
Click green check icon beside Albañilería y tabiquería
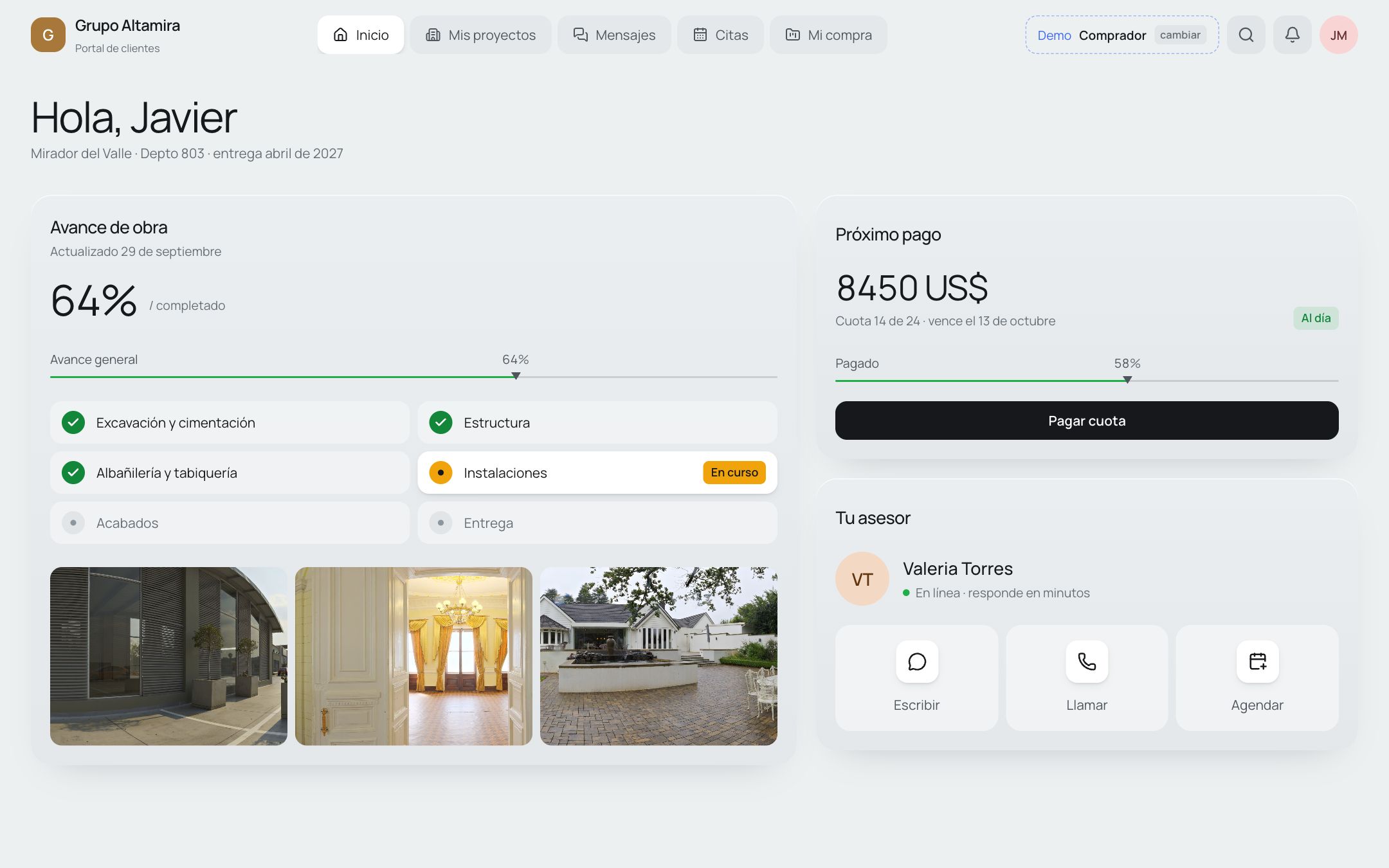coord(73,473)
